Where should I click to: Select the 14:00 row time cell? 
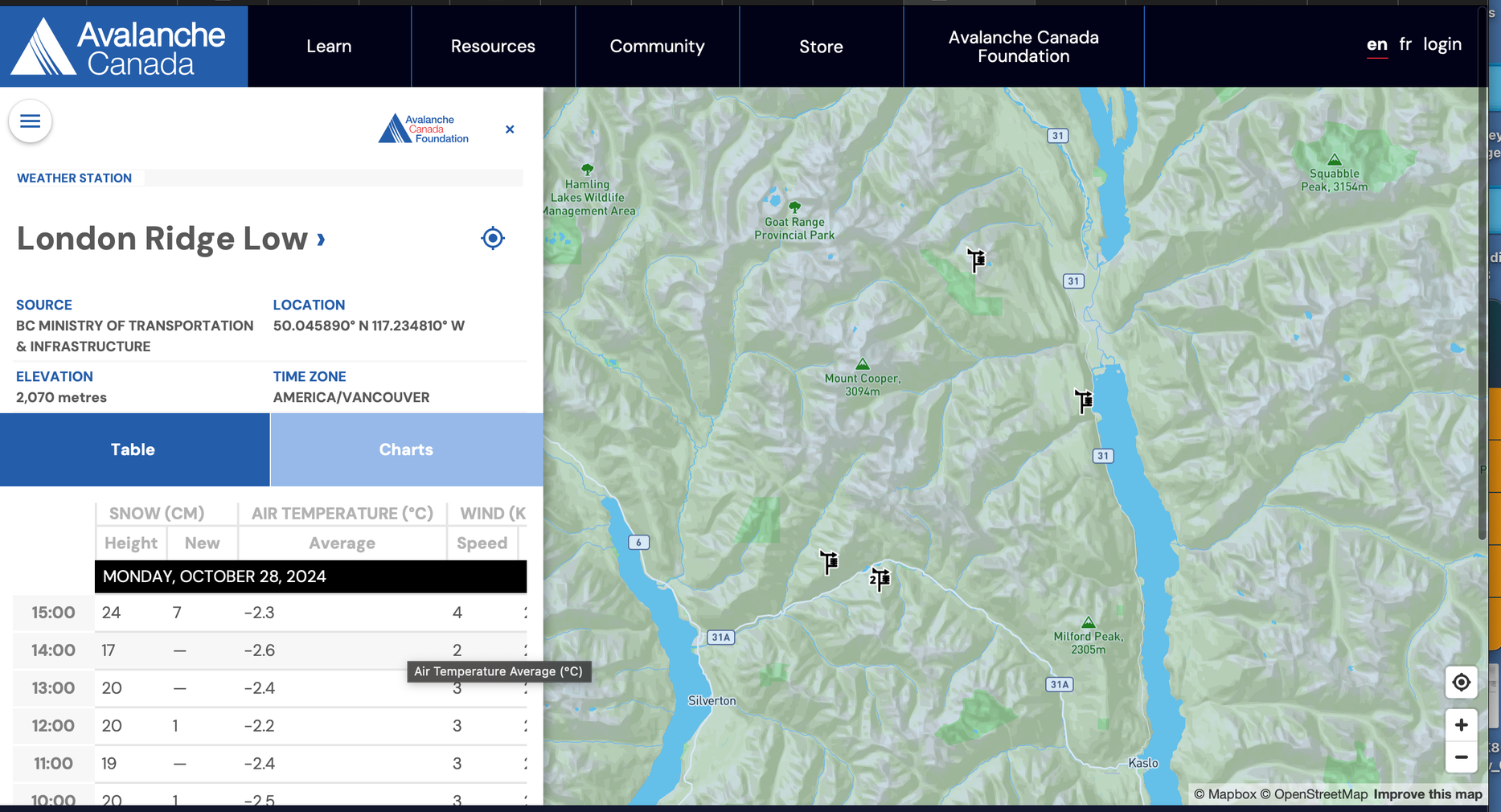click(x=54, y=650)
